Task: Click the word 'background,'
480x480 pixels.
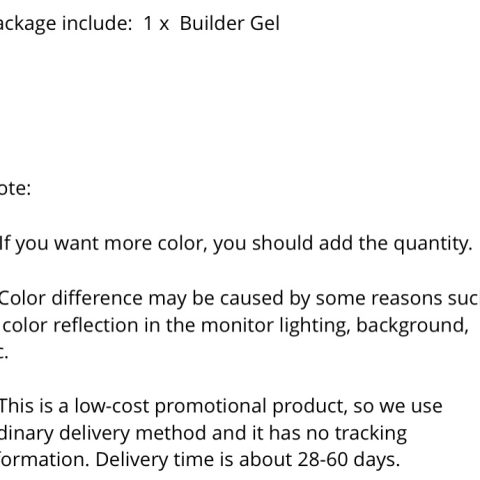Action: [x=413, y=325]
